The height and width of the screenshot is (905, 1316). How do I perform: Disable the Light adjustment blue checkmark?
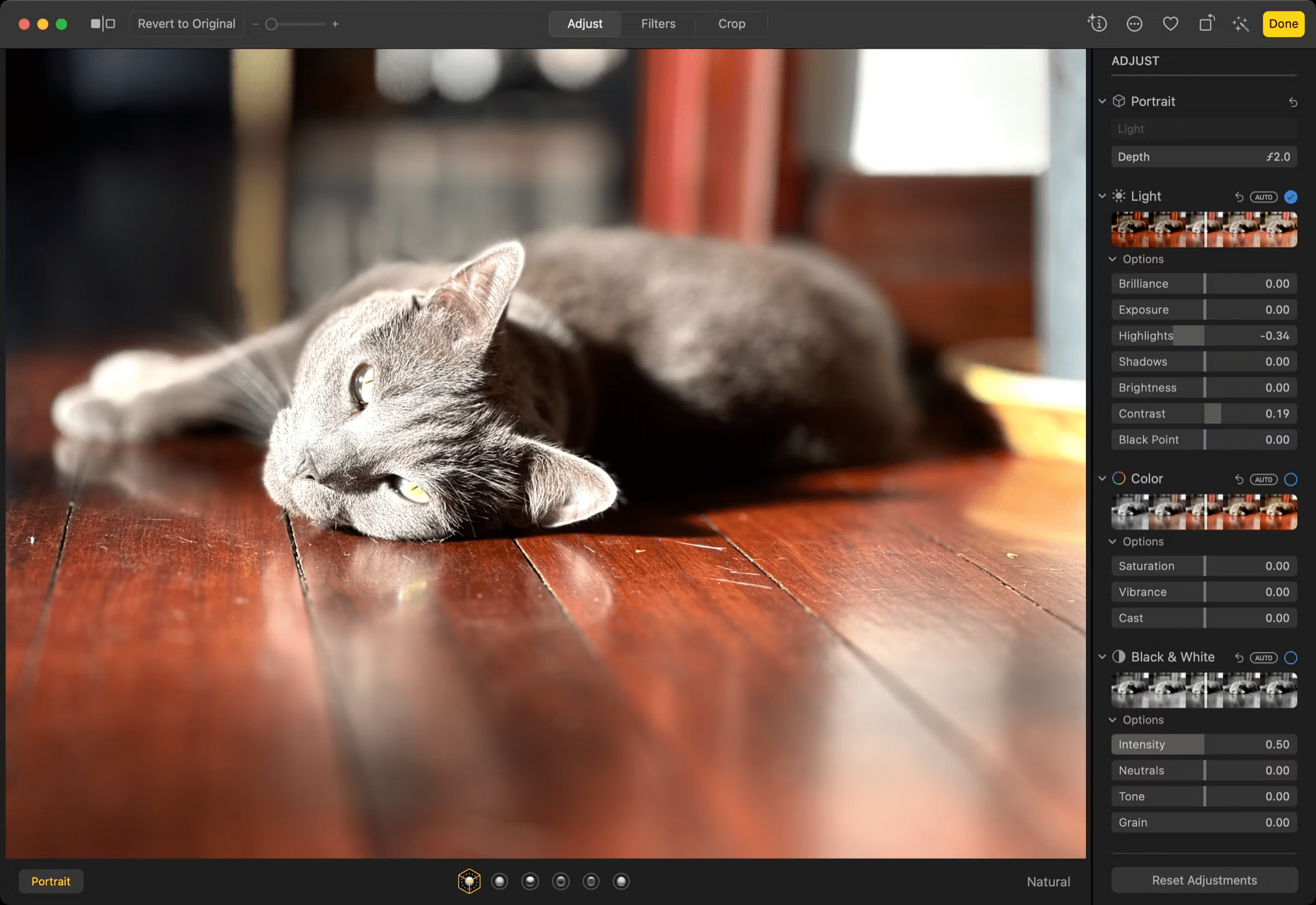click(1290, 197)
